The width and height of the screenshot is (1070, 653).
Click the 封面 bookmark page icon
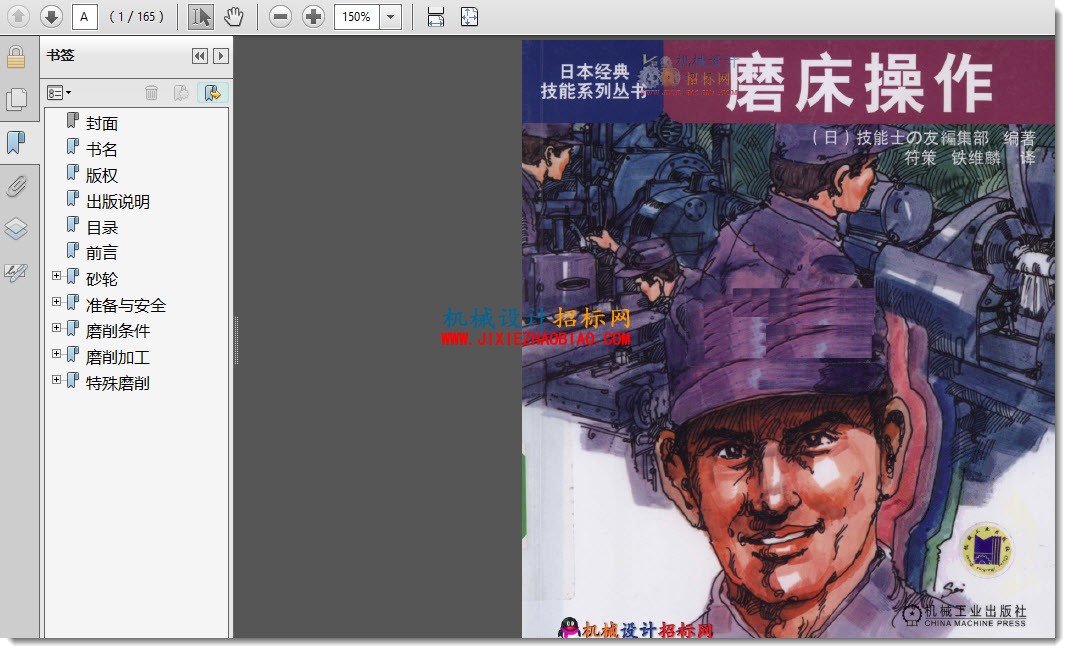(73, 121)
